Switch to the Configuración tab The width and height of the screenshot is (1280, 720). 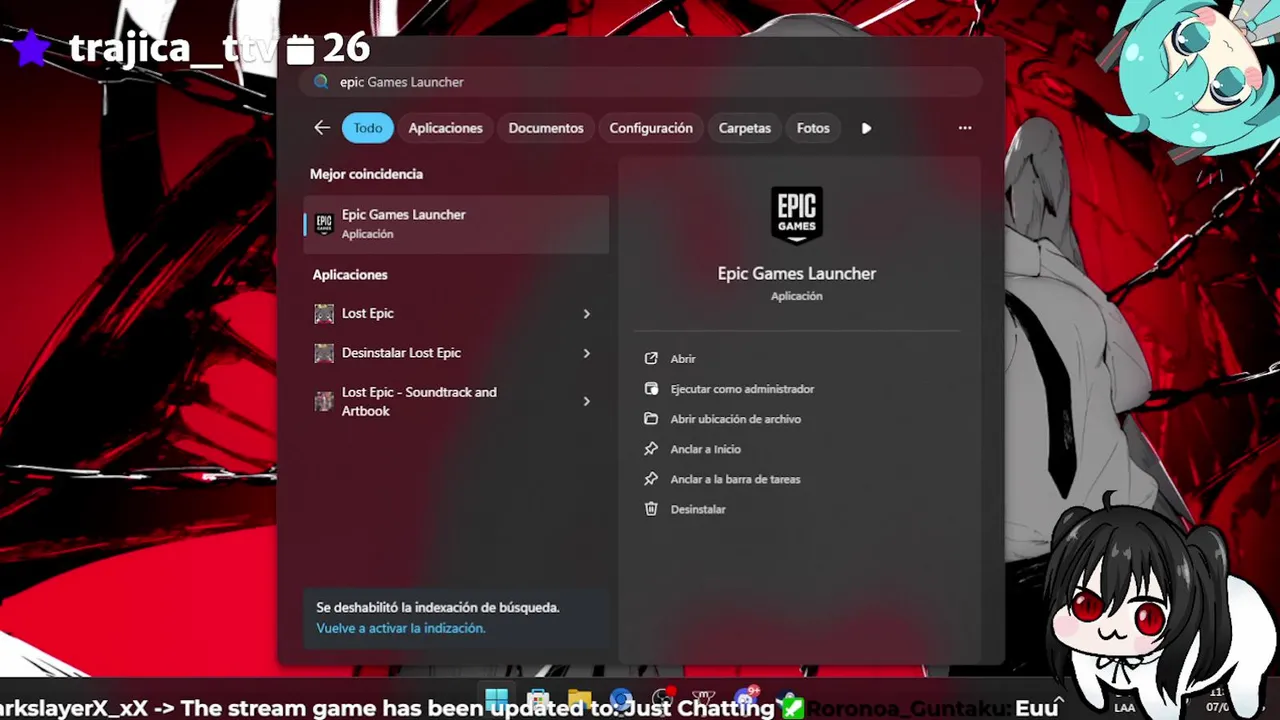[651, 128]
